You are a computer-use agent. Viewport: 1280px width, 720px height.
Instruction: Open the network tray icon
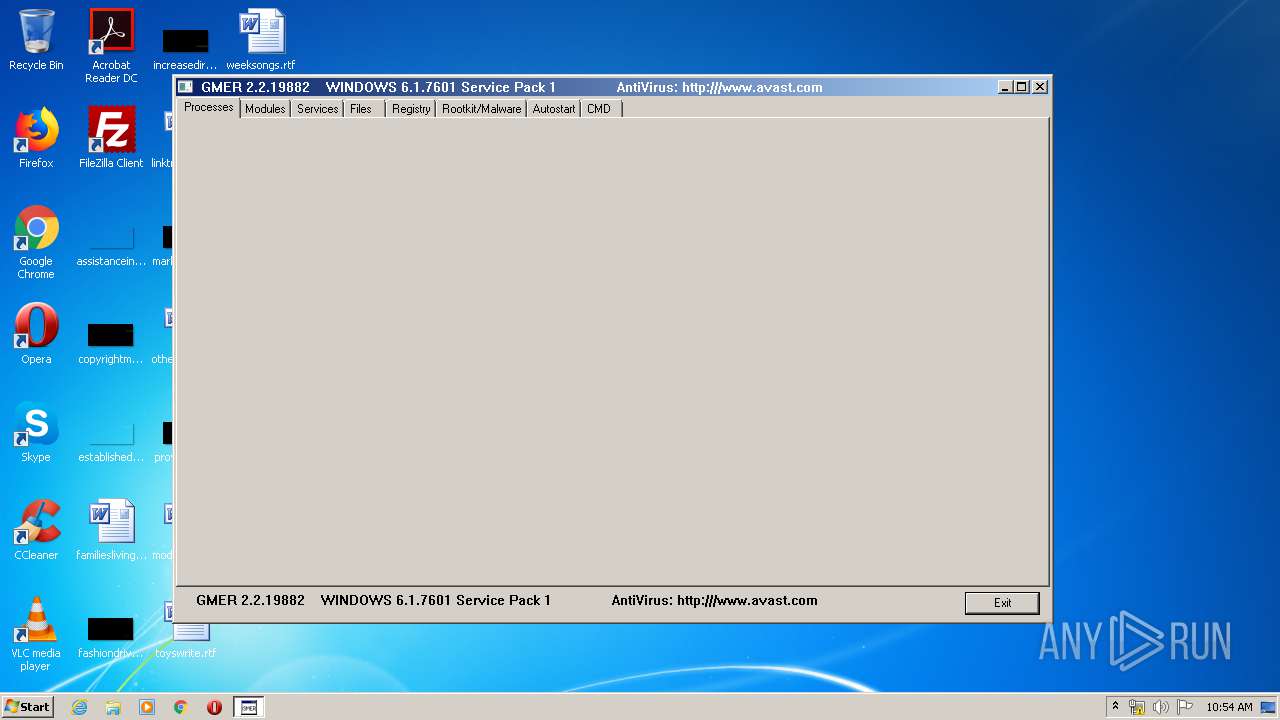(x=1137, y=707)
